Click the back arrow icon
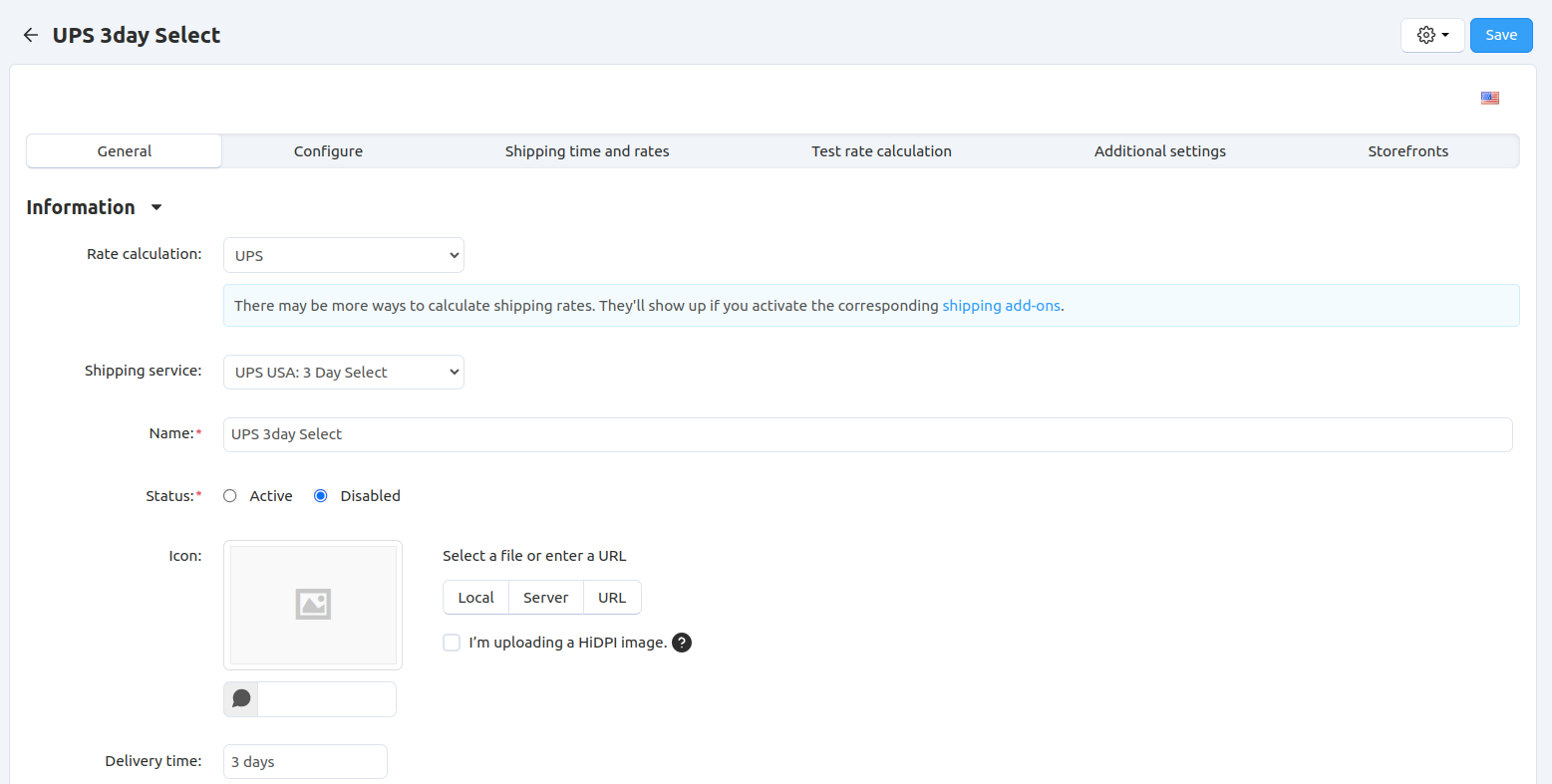The height and width of the screenshot is (784, 1552). 31,35
